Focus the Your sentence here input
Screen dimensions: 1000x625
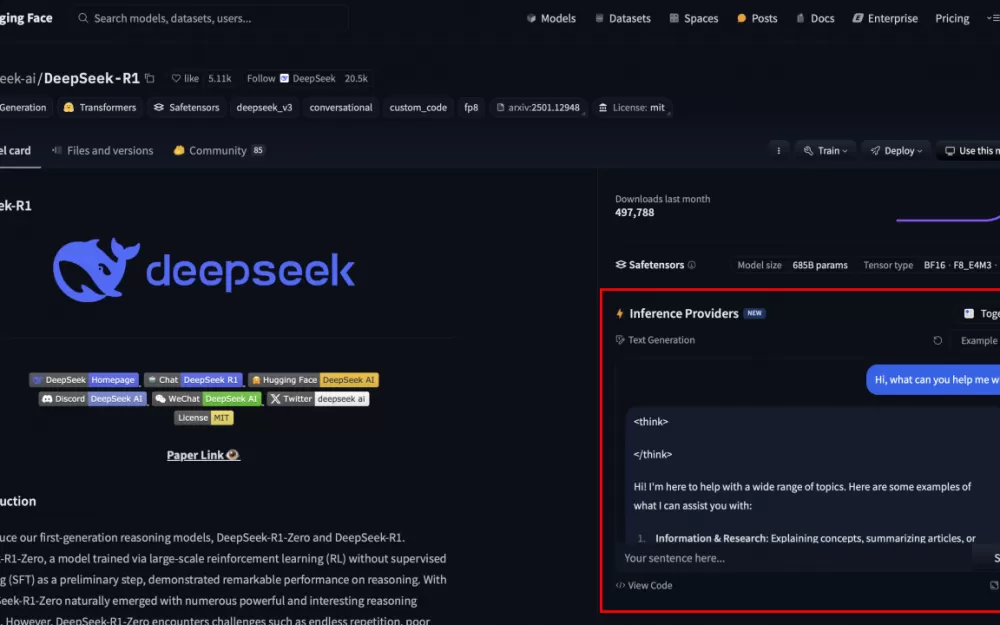click(x=792, y=558)
